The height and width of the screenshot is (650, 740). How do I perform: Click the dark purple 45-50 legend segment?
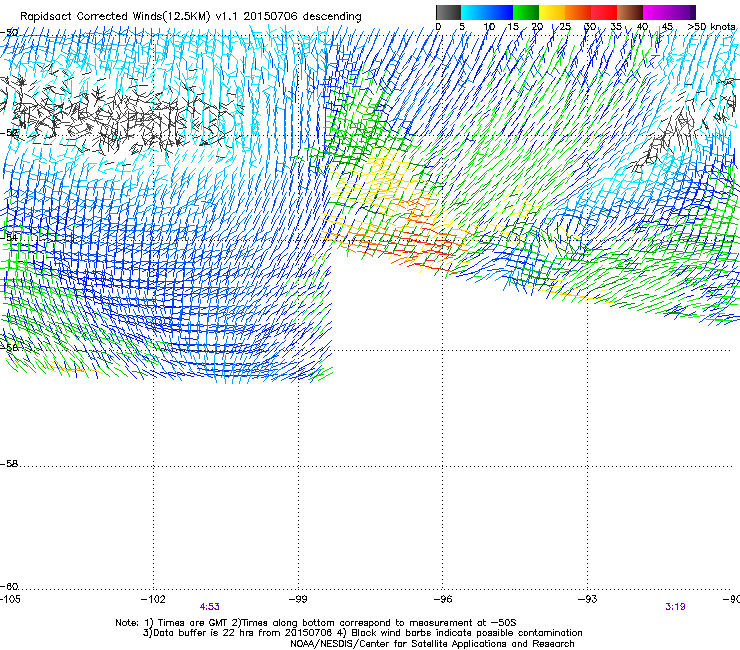pos(682,12)
